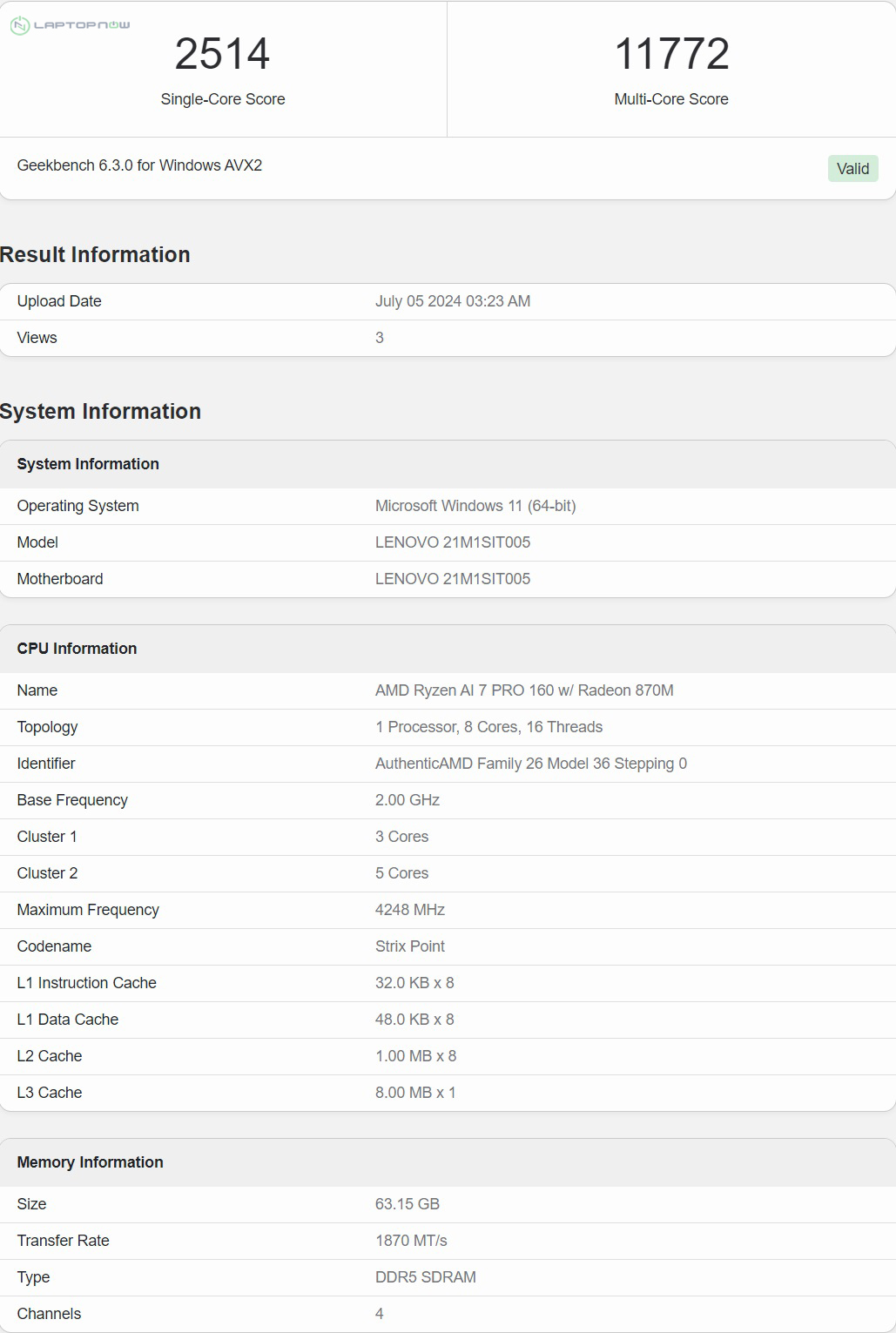Image resolution: width=896 pixels, height=1333 pixels.
Task: Click the Operating System value
Action: coord(475,506)
